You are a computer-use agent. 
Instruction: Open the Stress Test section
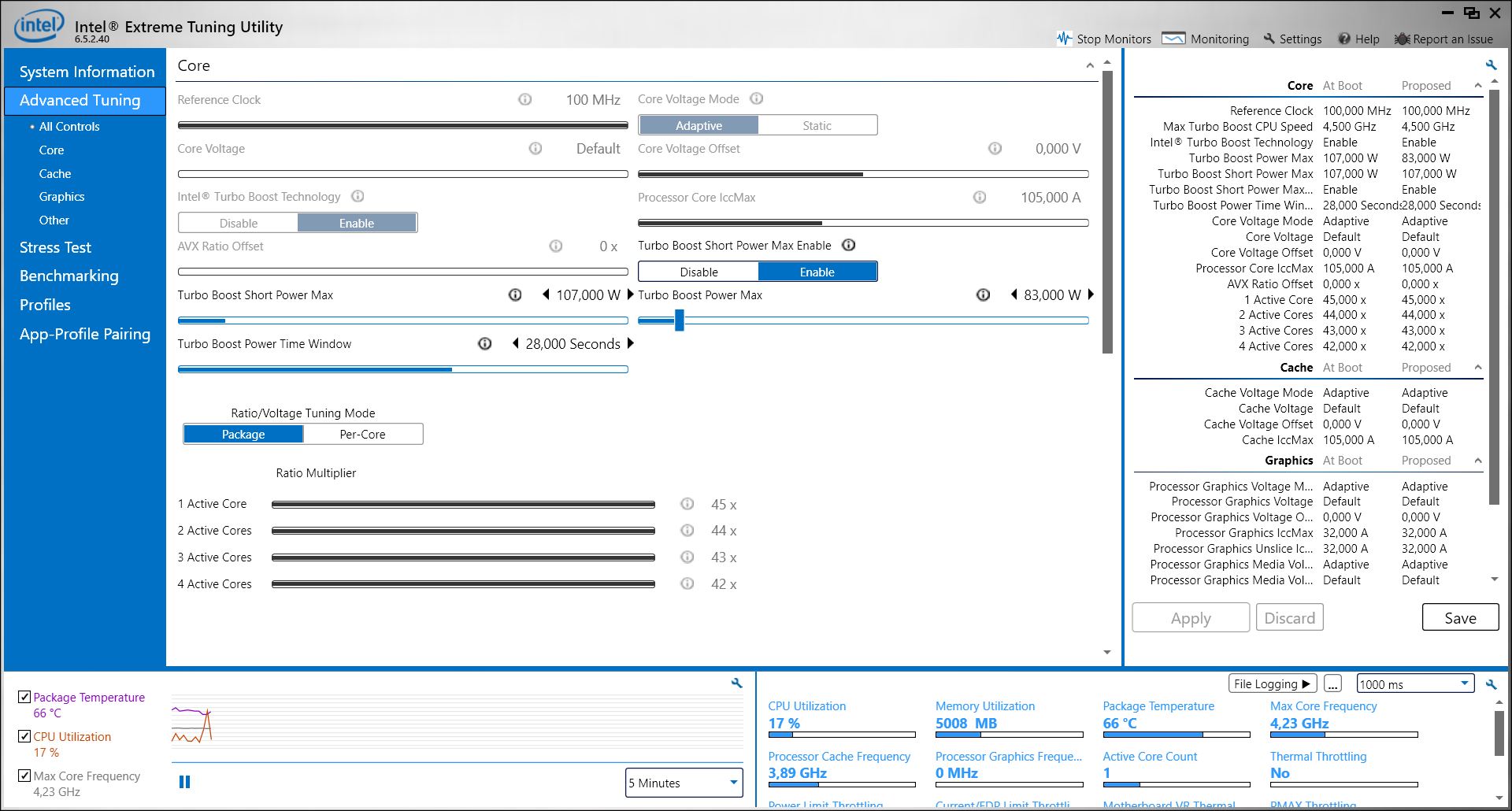(55, 247)
